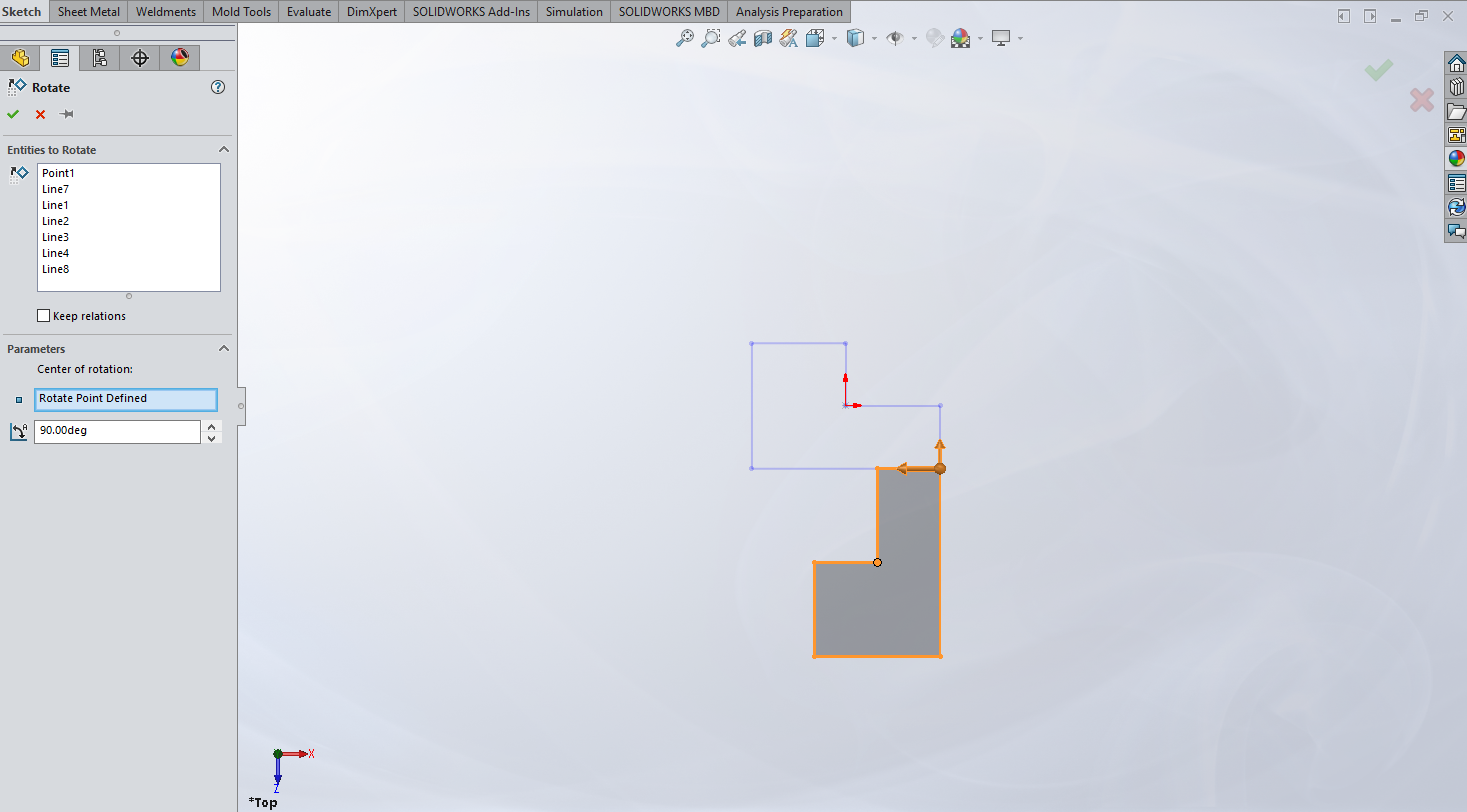Click the 90.00deg rotation angle field

117,432
